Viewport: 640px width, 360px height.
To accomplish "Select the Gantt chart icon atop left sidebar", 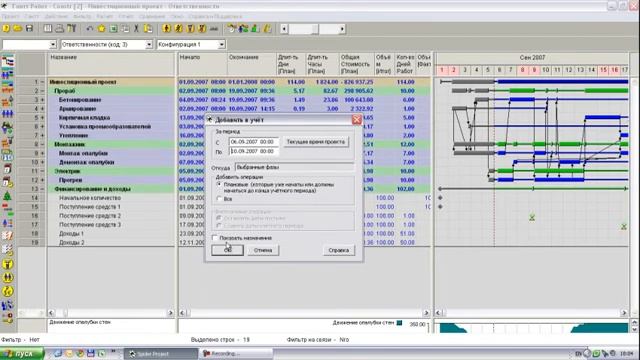I will point(8,62).
